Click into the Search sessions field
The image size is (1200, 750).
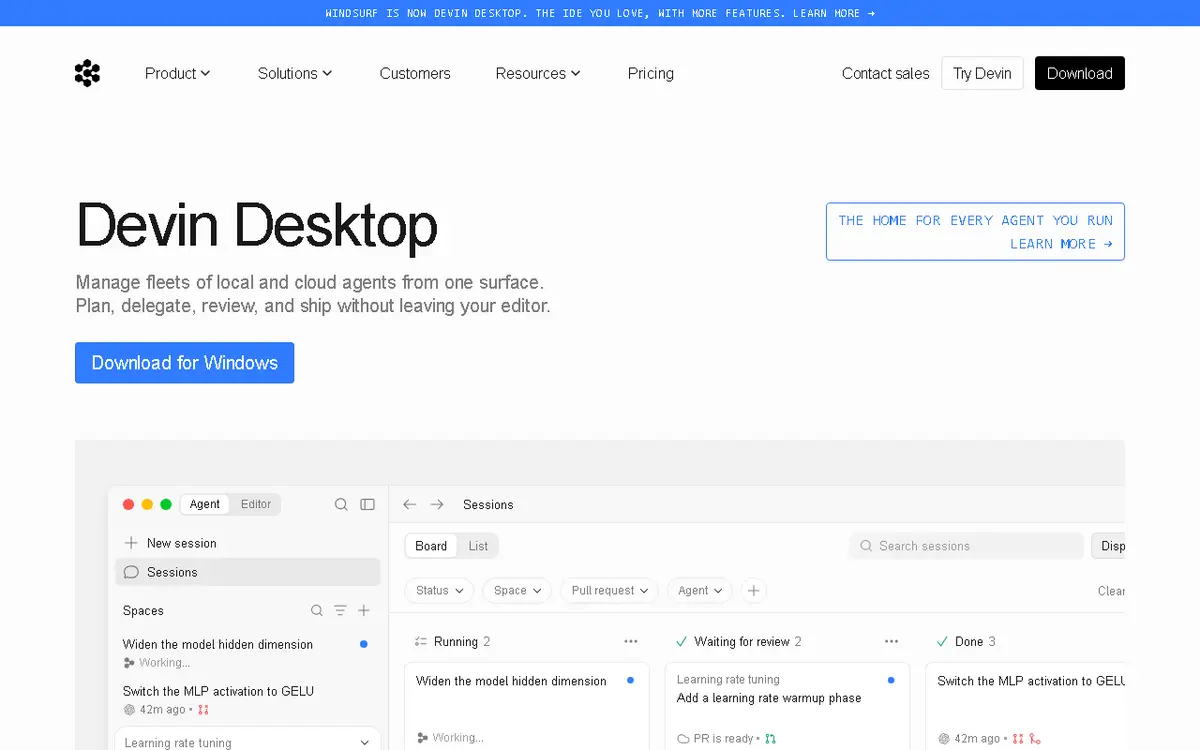[x=967, y=546]
